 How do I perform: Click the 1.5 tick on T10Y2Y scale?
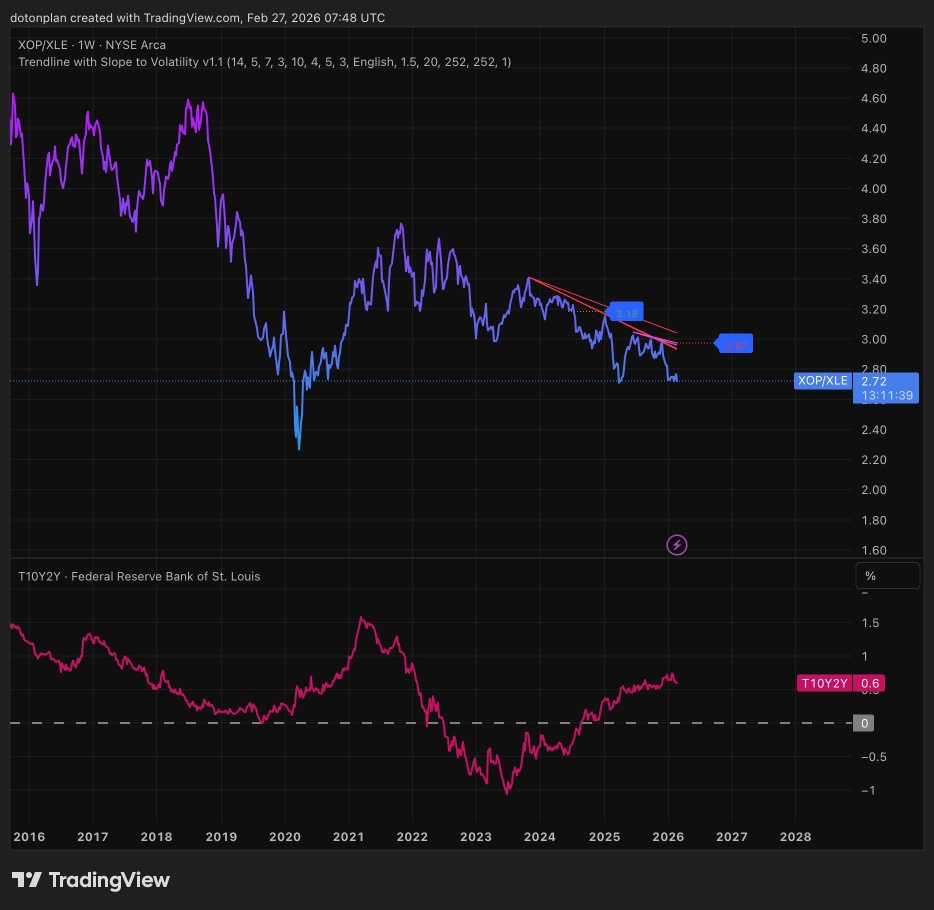click(870, 623)
